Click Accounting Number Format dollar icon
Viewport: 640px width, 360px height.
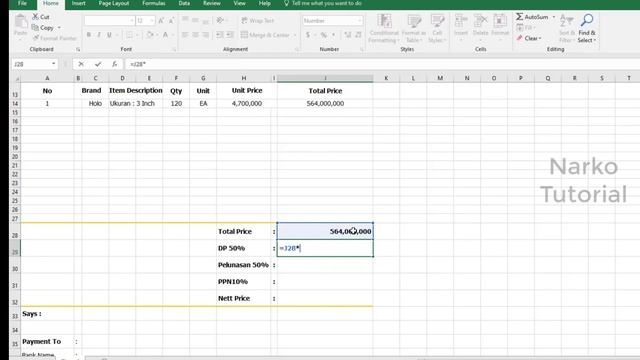point(308,35)
